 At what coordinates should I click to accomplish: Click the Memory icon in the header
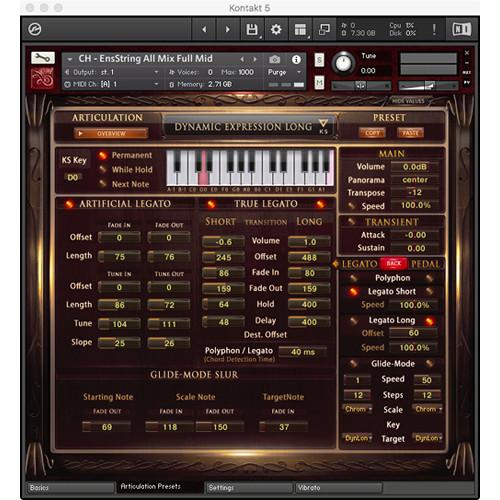click(171, 85)
